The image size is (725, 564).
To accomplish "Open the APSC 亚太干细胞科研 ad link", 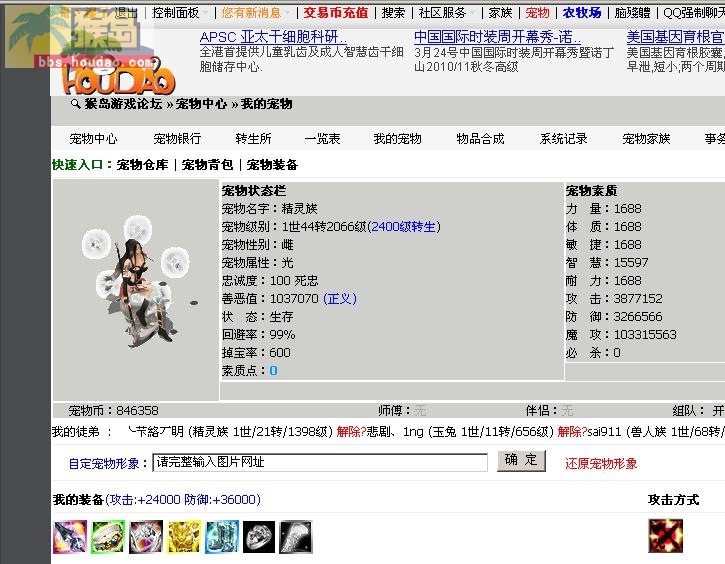I will [273, 37].
